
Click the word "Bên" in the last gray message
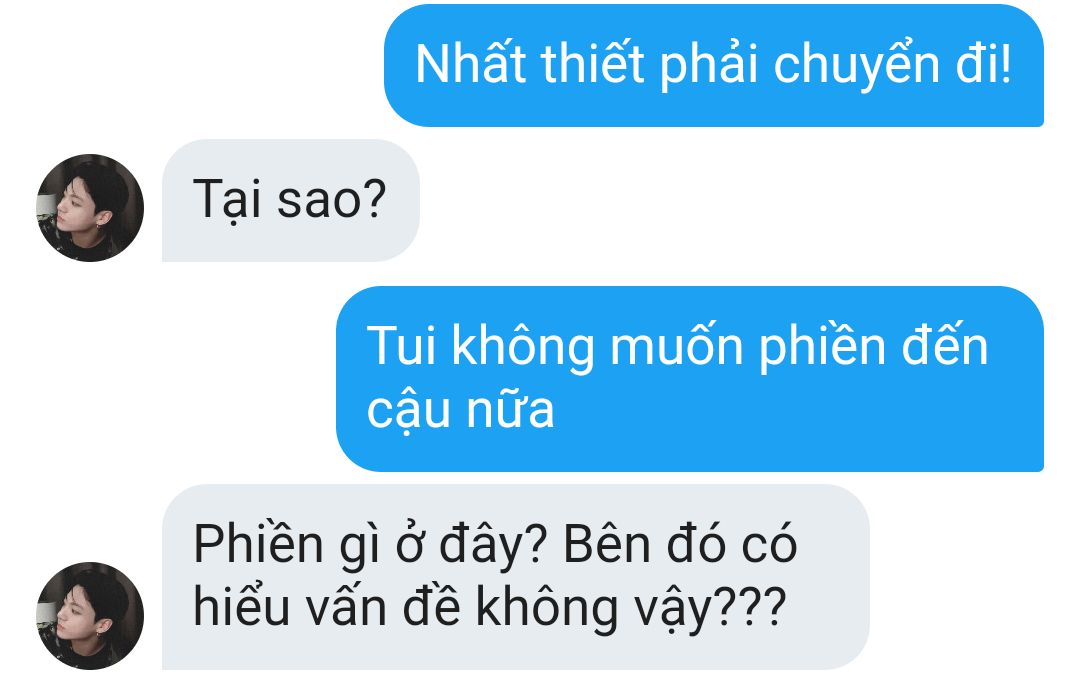(x=607, y=545)
